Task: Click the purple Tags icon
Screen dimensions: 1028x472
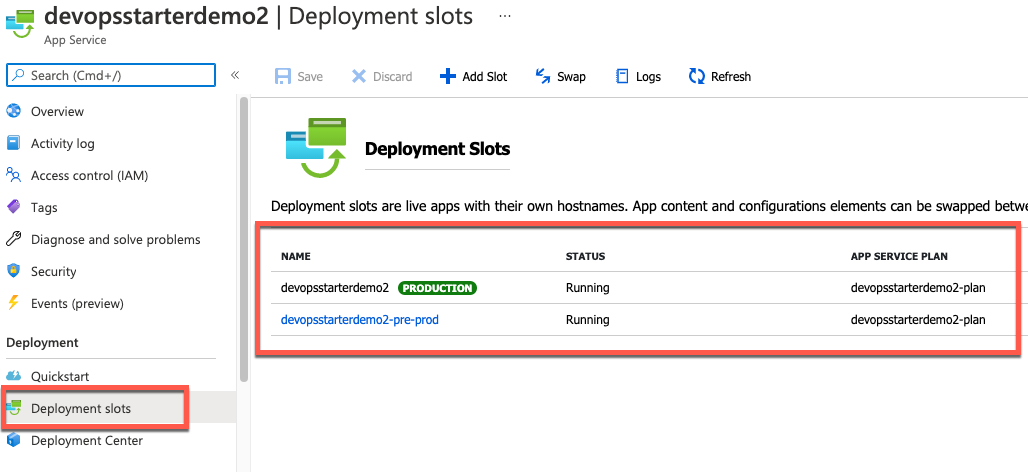Action: 14,207
